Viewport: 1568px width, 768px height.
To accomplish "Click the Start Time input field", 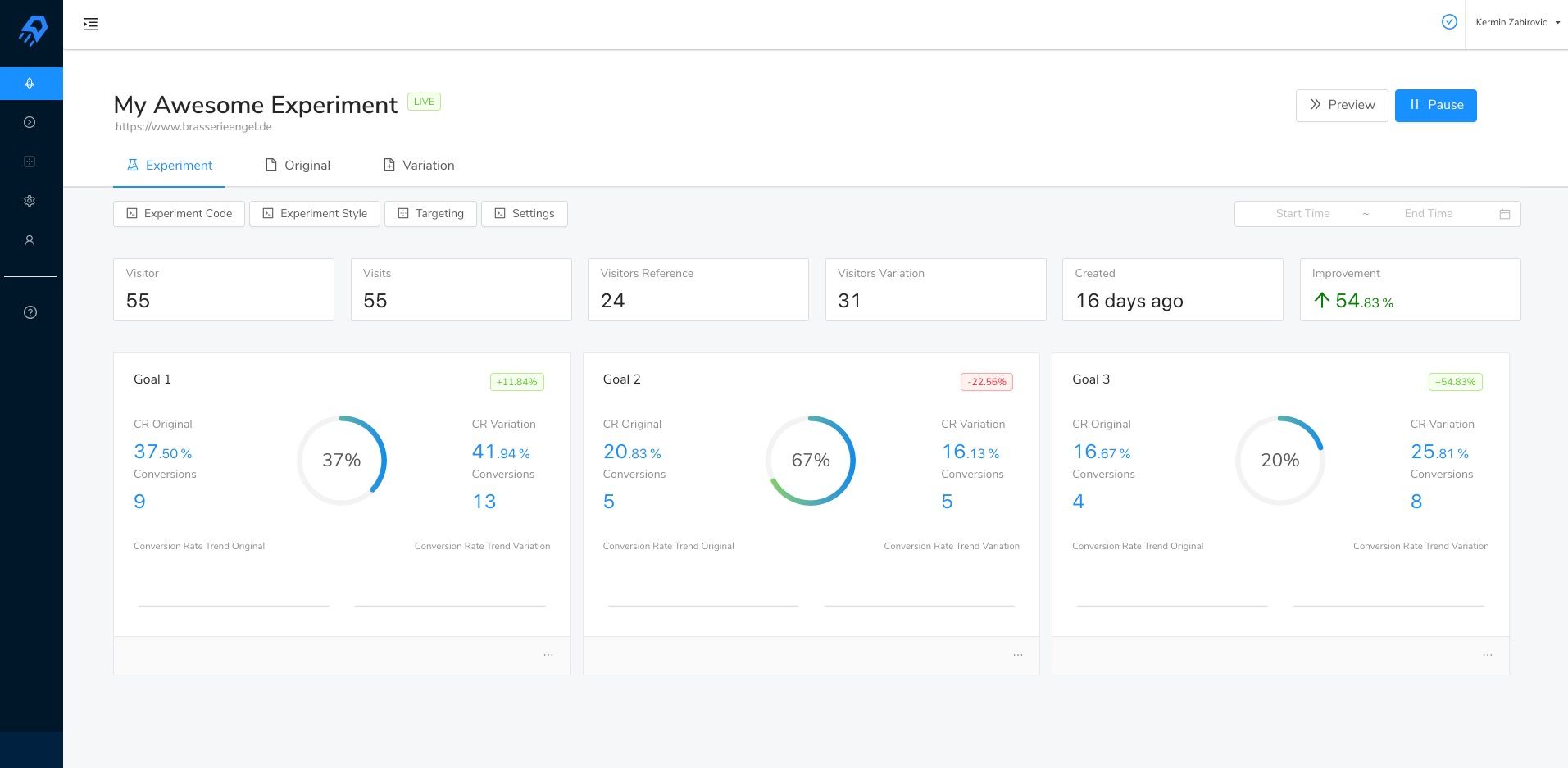I will [1303, 213].
